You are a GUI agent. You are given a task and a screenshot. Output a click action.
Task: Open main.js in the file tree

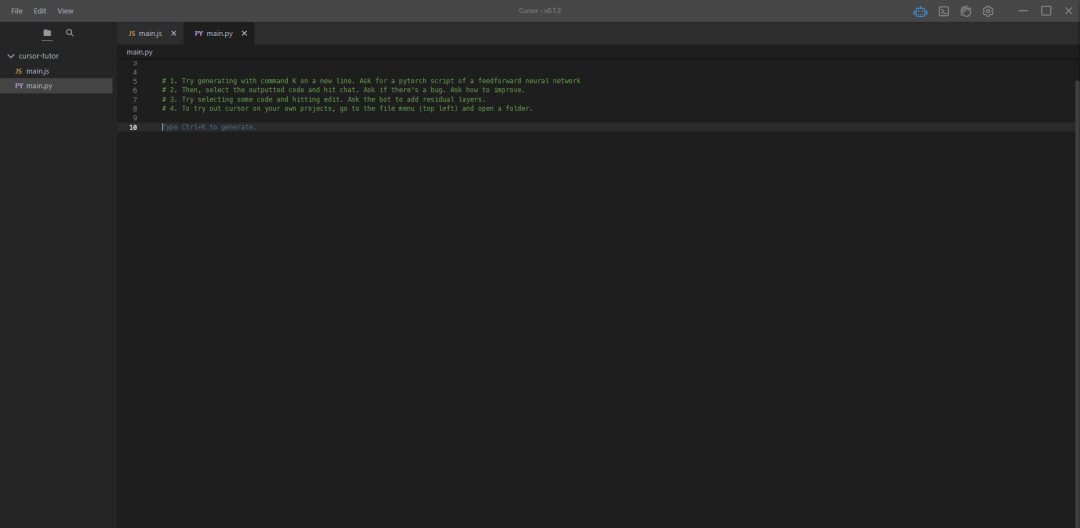(56, 71)
